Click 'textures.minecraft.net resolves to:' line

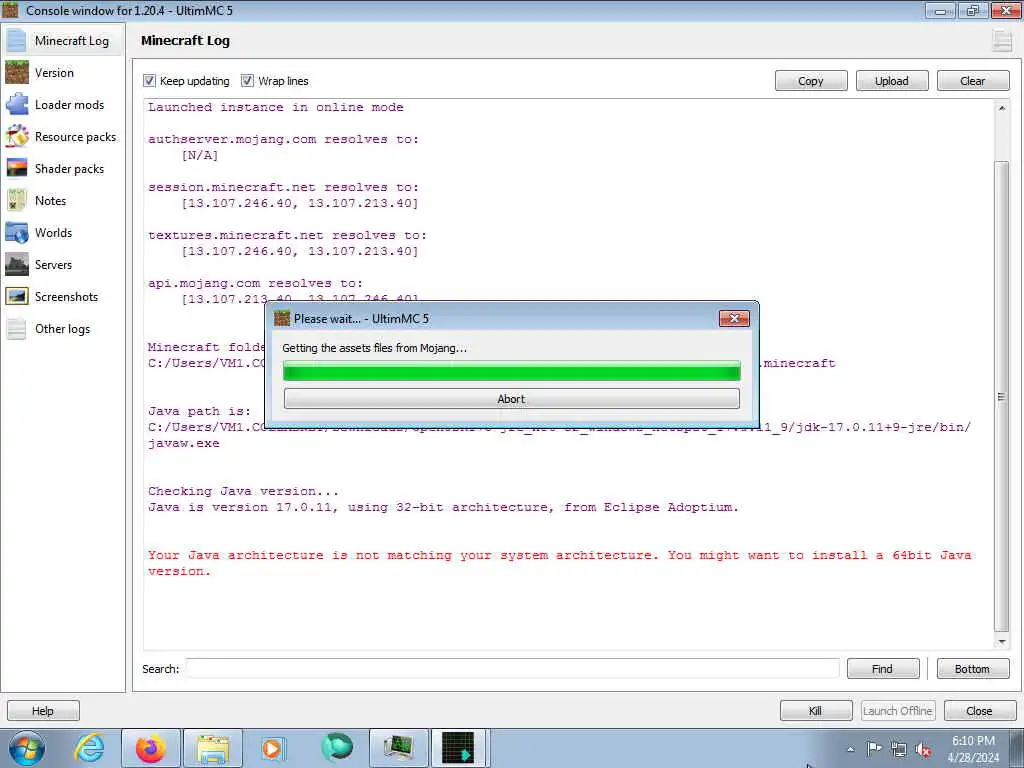(x=287, y=235)
